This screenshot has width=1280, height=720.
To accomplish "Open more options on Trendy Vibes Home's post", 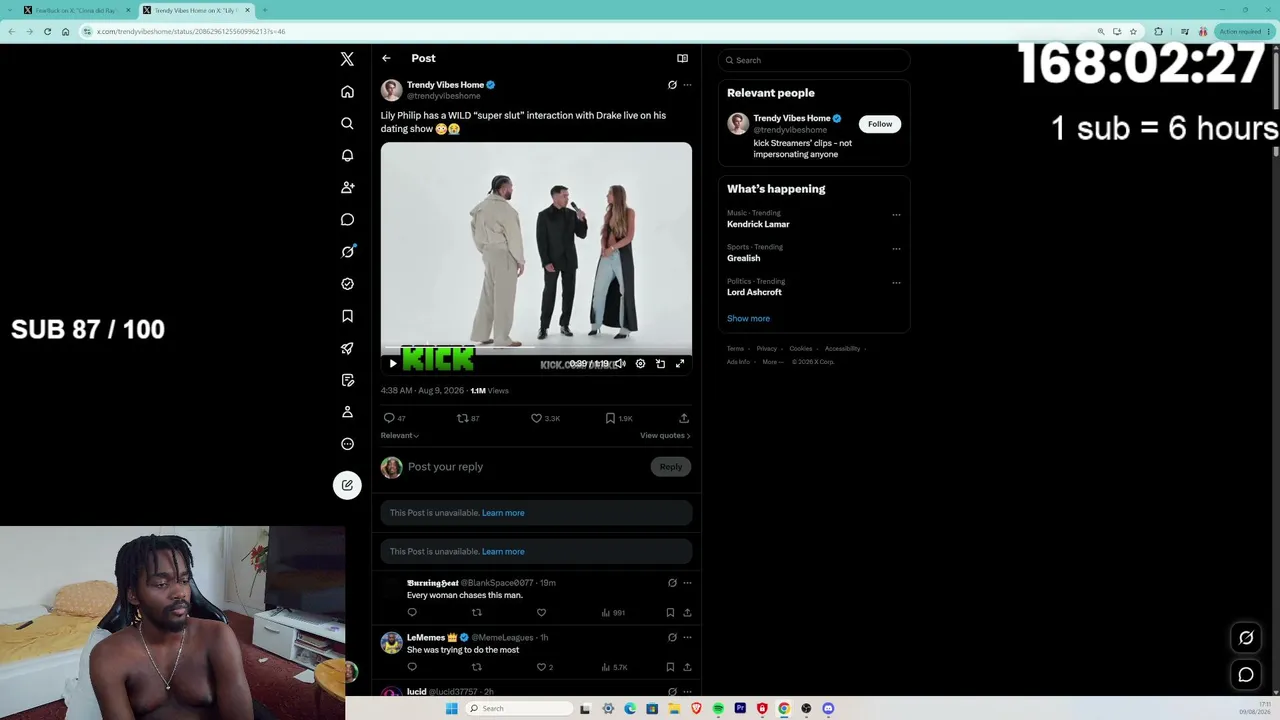I will [x=687, y=85].
